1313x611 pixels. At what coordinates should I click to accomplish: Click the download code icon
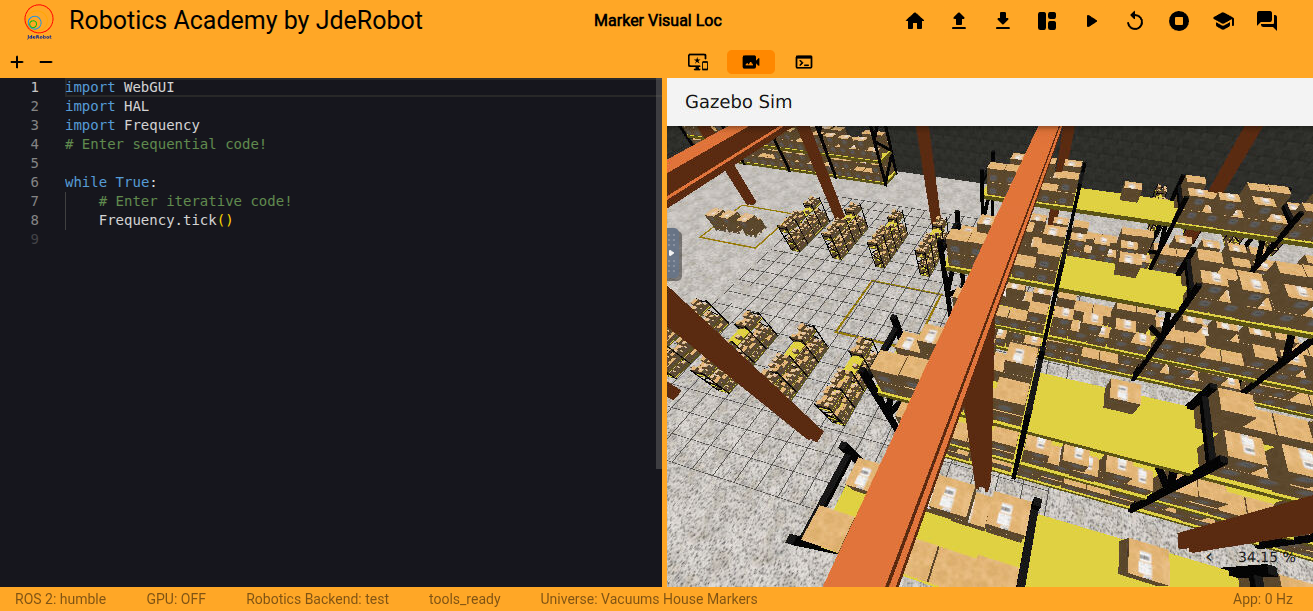tap(1003, 21)
